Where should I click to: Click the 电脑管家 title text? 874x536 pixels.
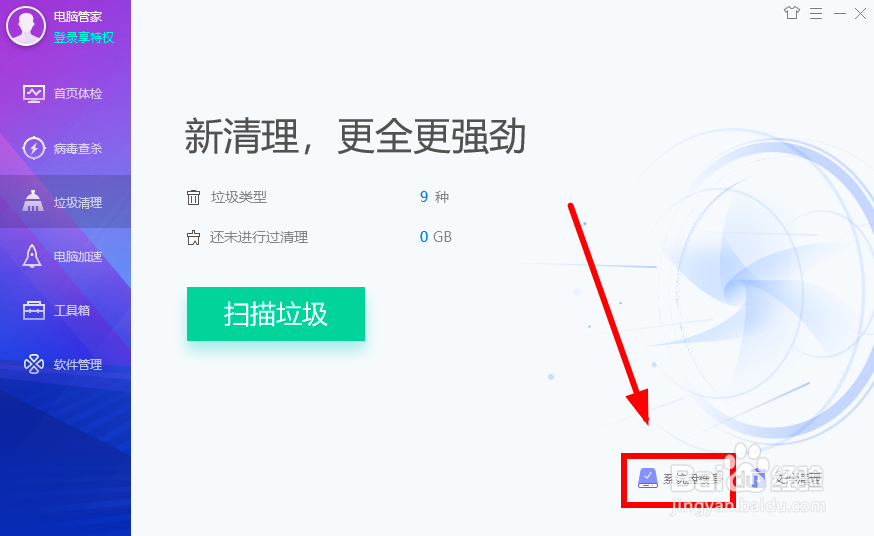point(78,17)
